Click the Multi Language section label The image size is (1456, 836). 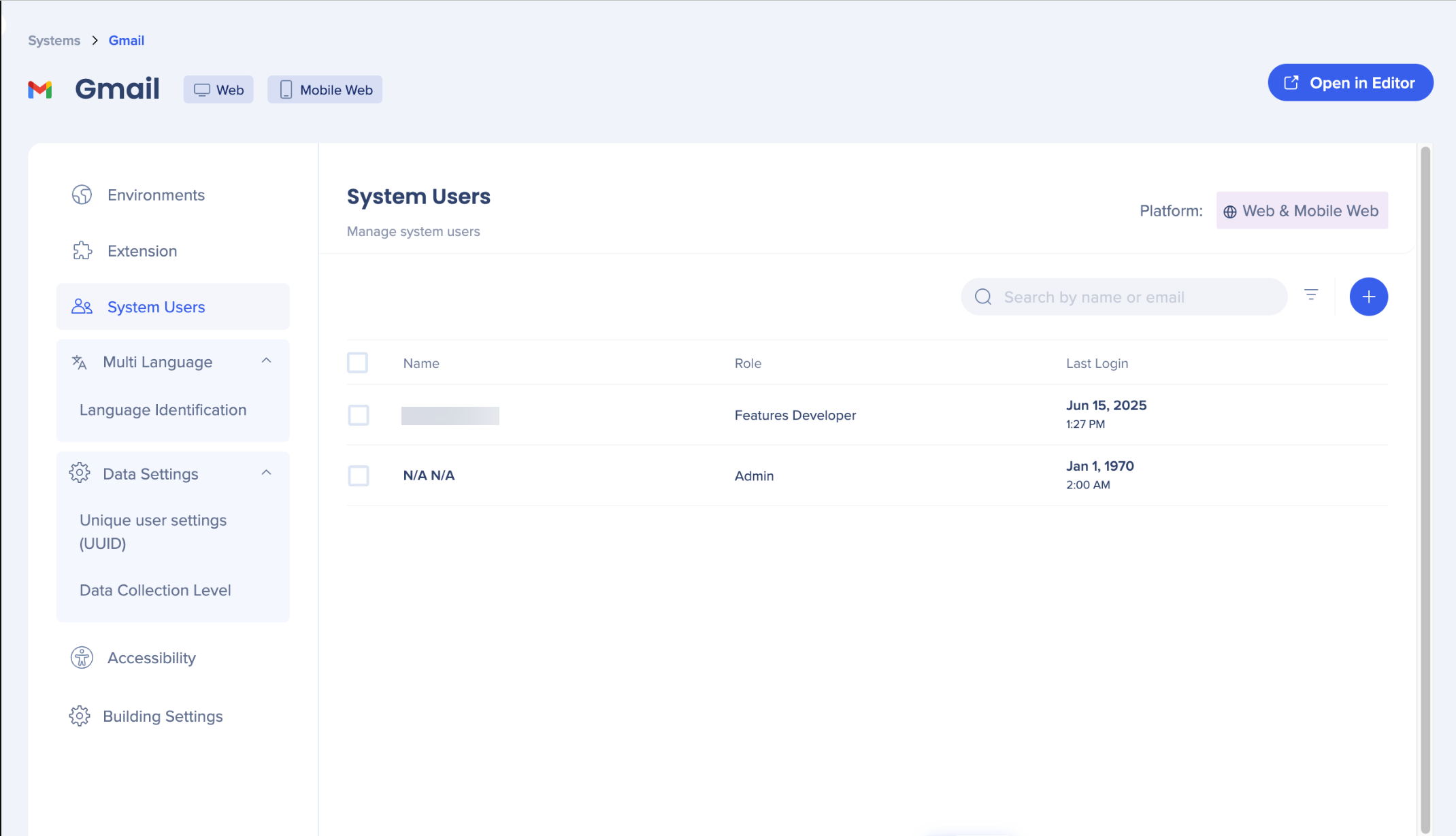click(x=157, y=362)
